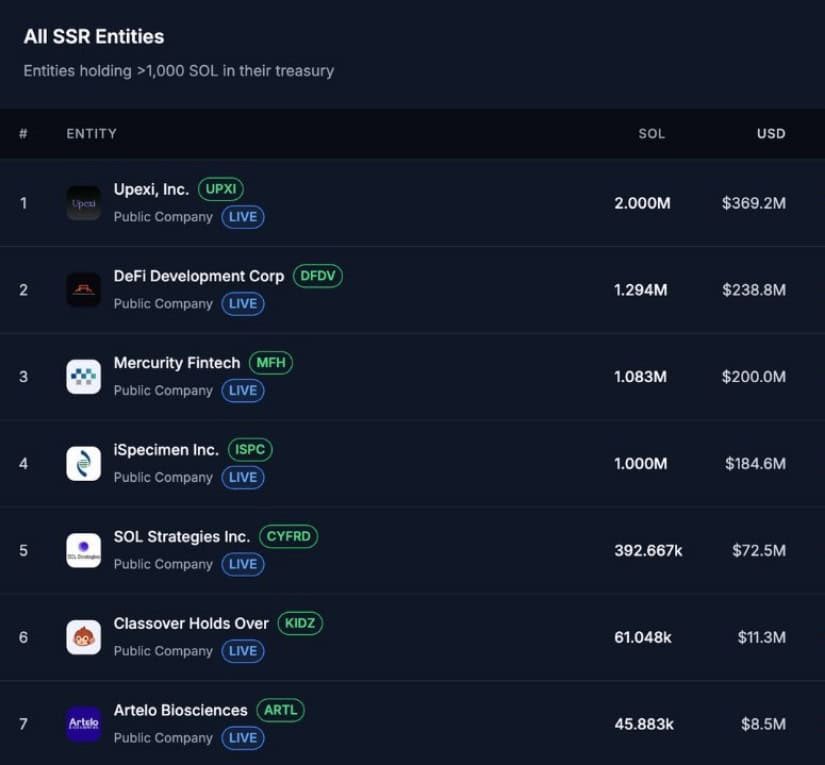Click the Mercurity Fintech logo icon
The image size is (825, 765).
[84, 377]
